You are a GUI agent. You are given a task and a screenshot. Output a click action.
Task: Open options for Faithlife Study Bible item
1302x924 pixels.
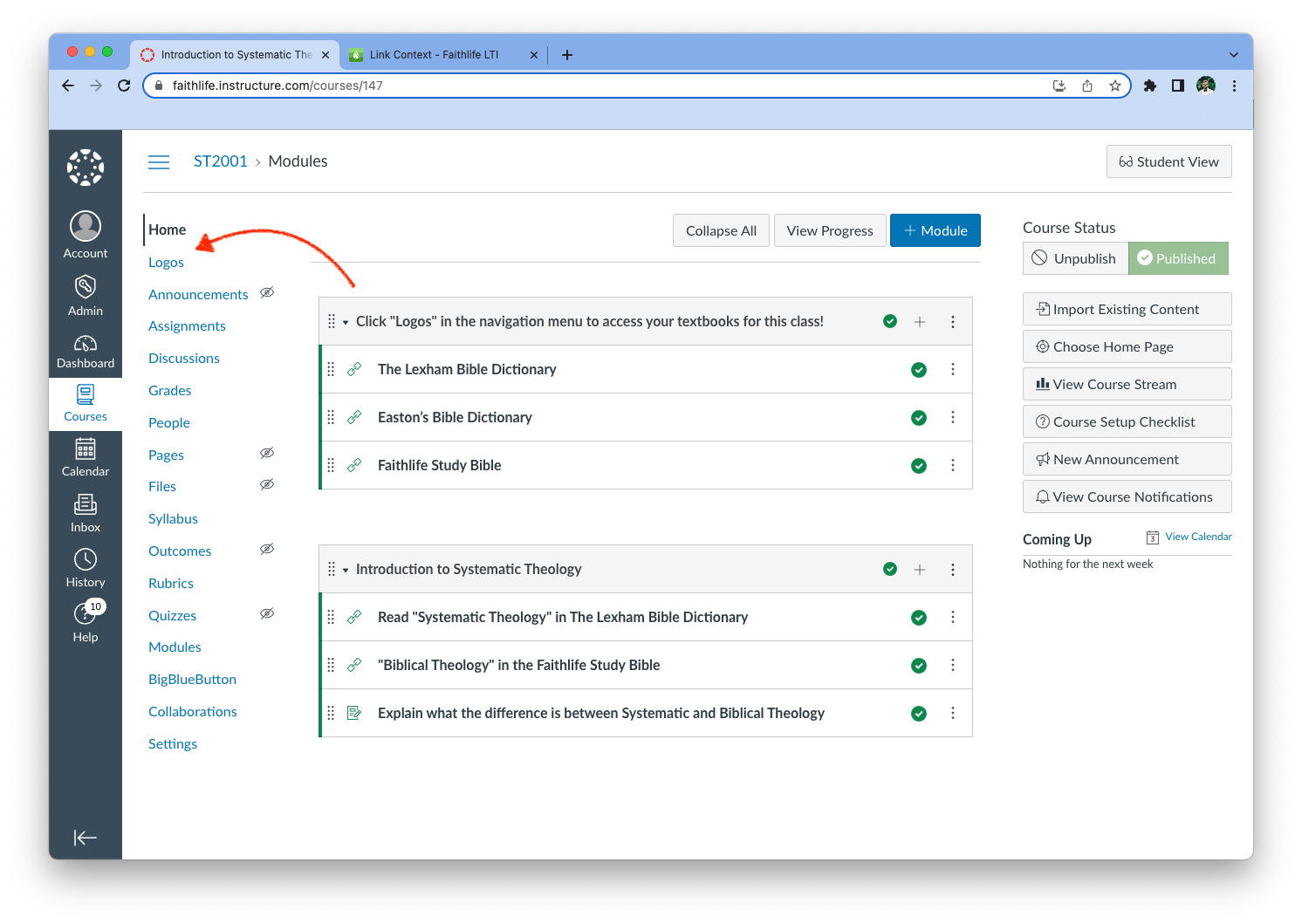[953, 466]
